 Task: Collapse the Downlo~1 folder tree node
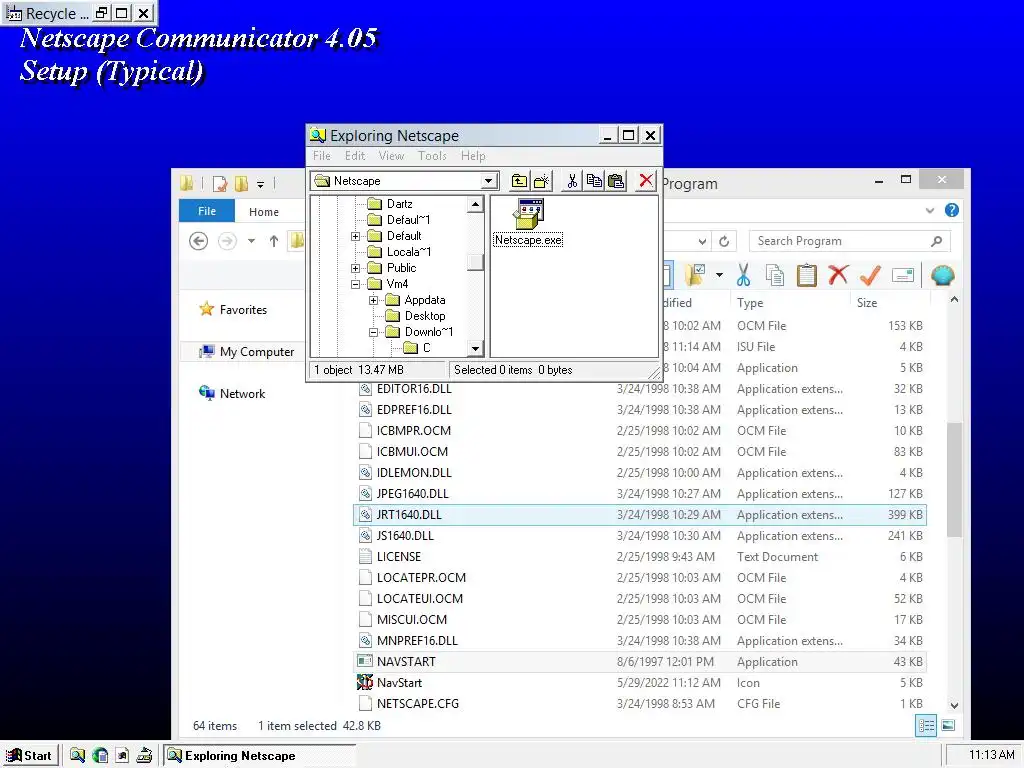[373, 332]
